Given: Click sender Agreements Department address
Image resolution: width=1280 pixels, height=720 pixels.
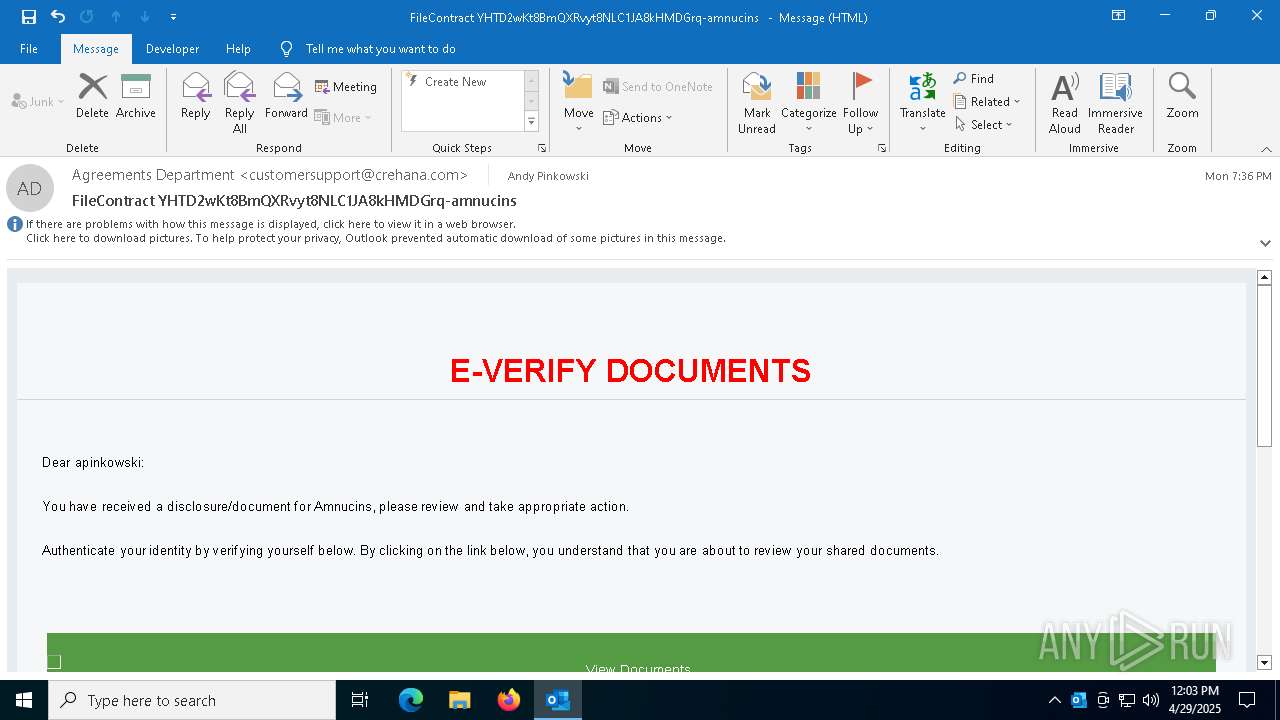Looking at the screenshot, I should point(270,175).
